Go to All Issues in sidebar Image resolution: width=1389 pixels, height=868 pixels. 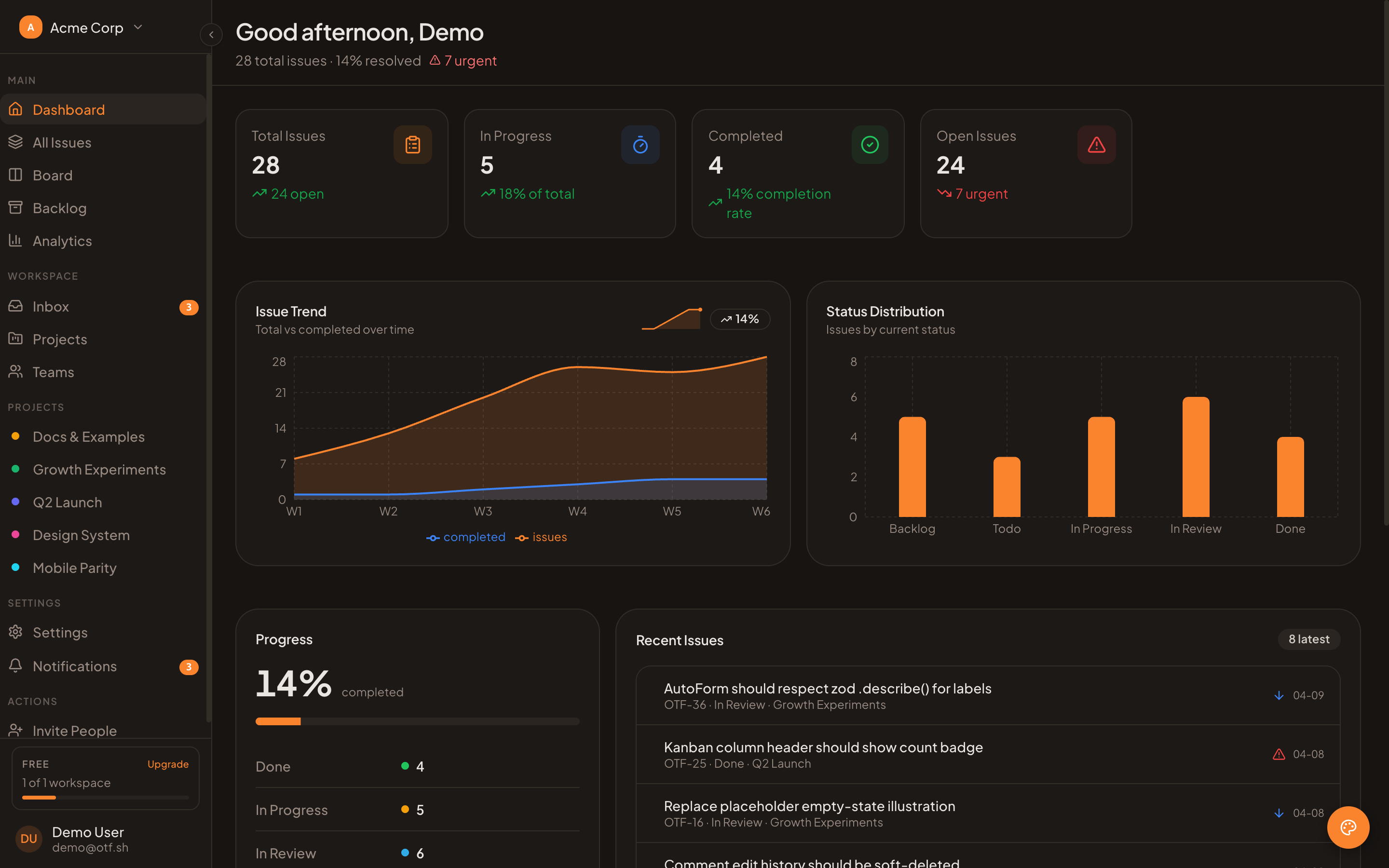[x=103, y=142]
